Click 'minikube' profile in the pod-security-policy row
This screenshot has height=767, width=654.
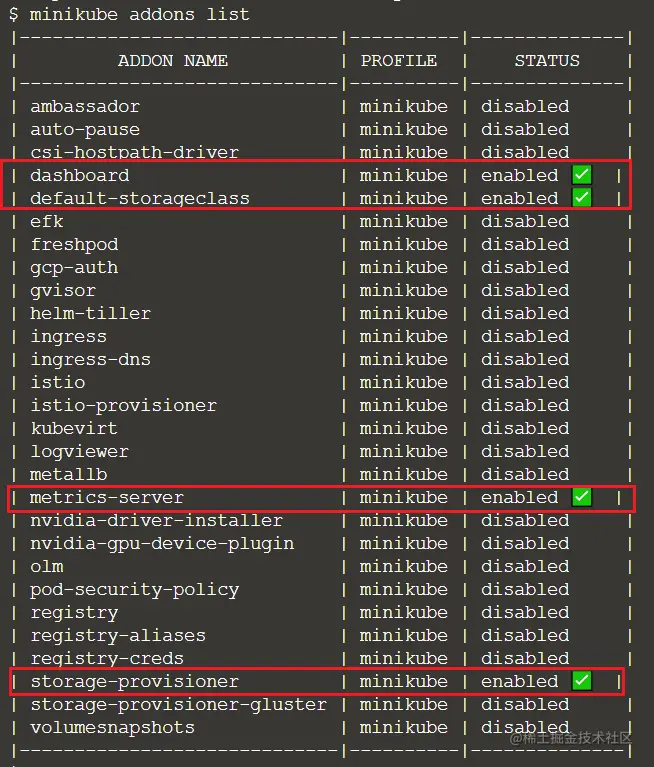point(404,589)
